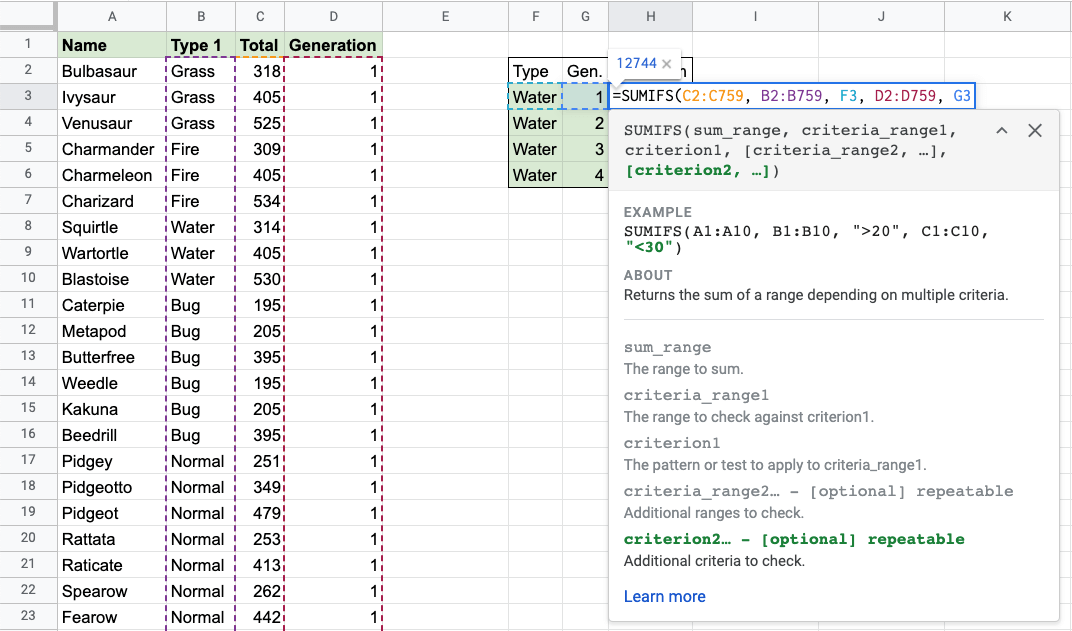The width and height of the screenshot is (1072, 631).
Task: Select row 23 header
Action: pos(28,617)
